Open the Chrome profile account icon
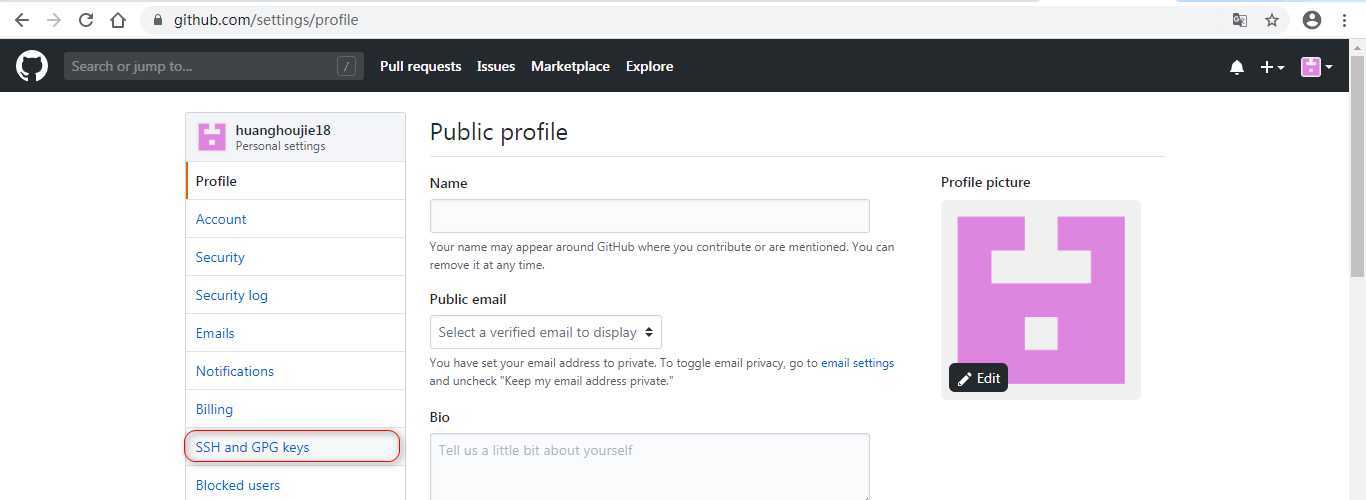The width and height of the screenshot is (1366, 500). (1312, 20)
